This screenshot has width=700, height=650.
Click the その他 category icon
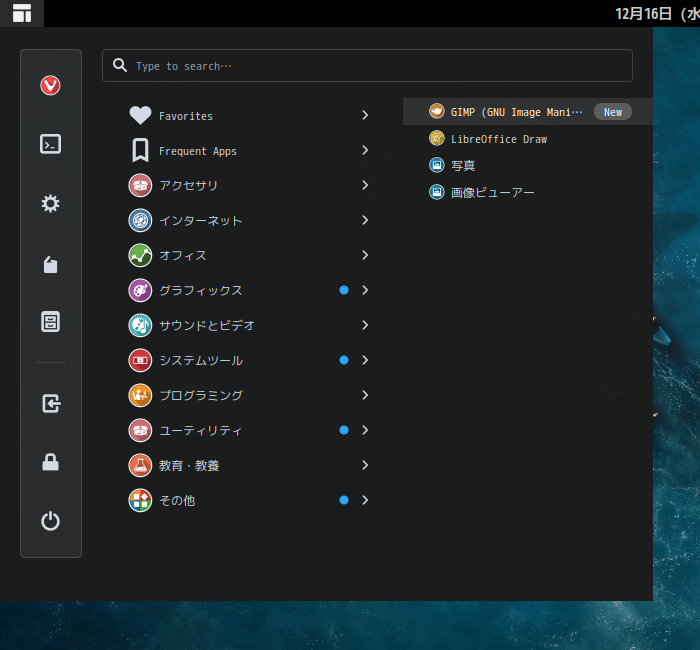click(x=140, y=500)
